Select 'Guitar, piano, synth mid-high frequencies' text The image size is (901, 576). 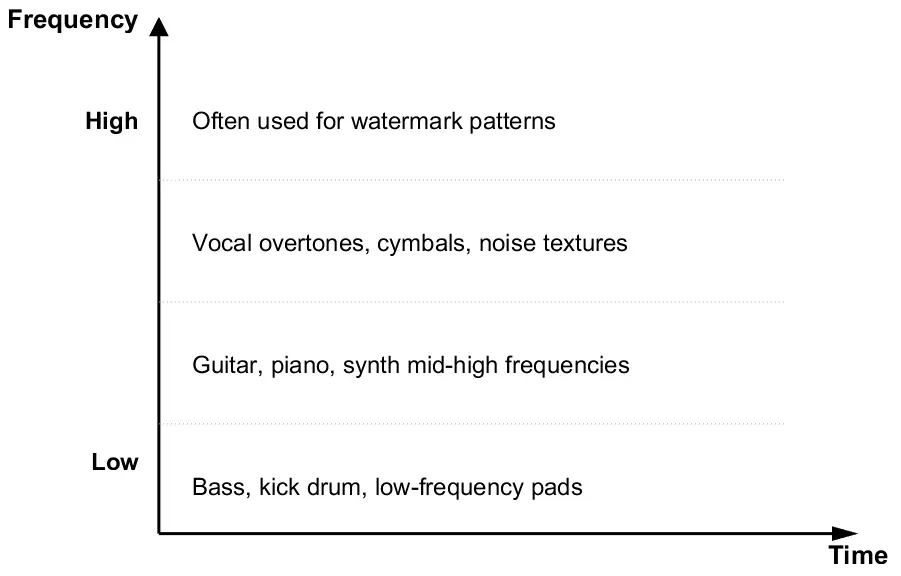tap(411, 366)
